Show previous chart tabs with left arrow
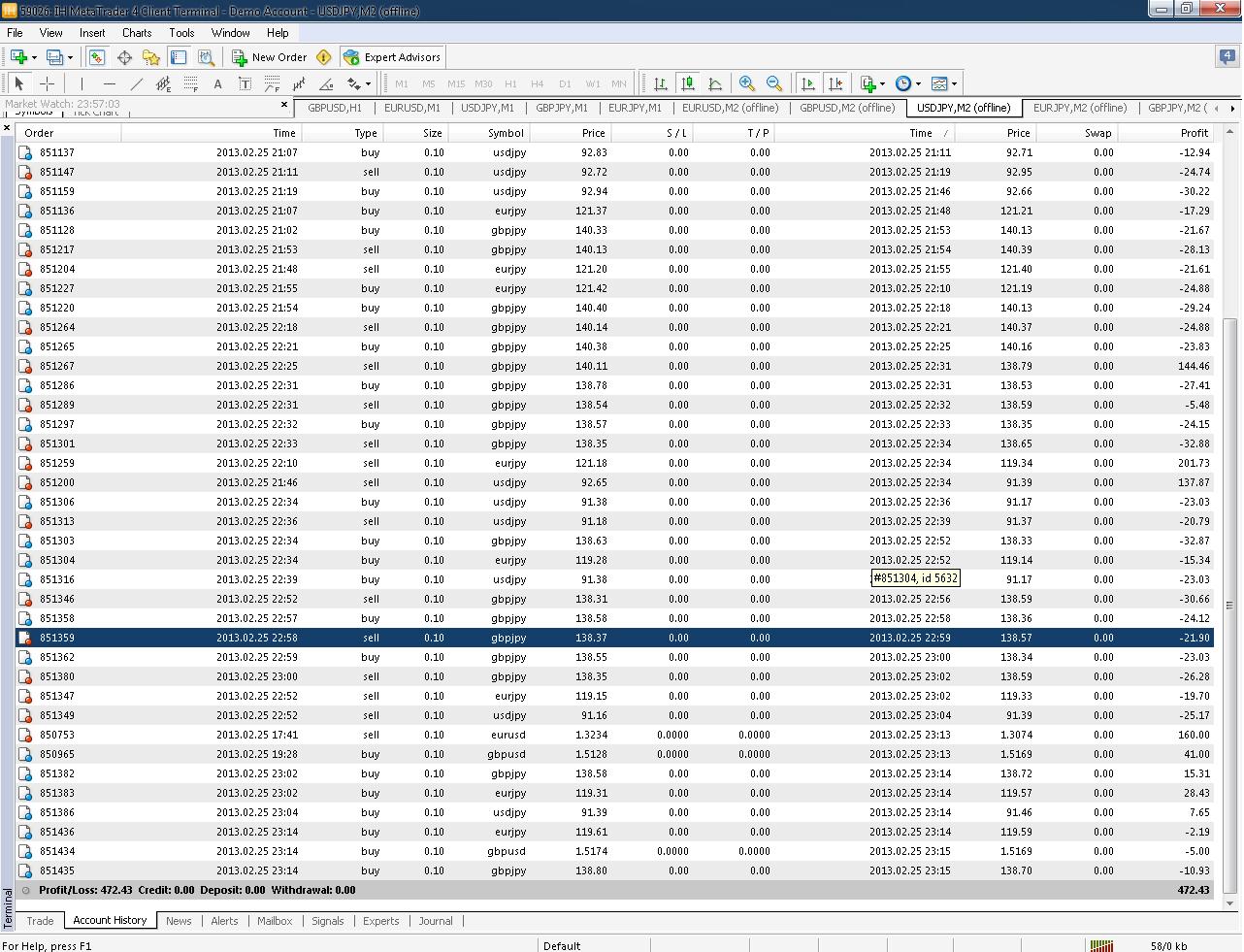1244x952 pixels. click(x=1217, y=108)
